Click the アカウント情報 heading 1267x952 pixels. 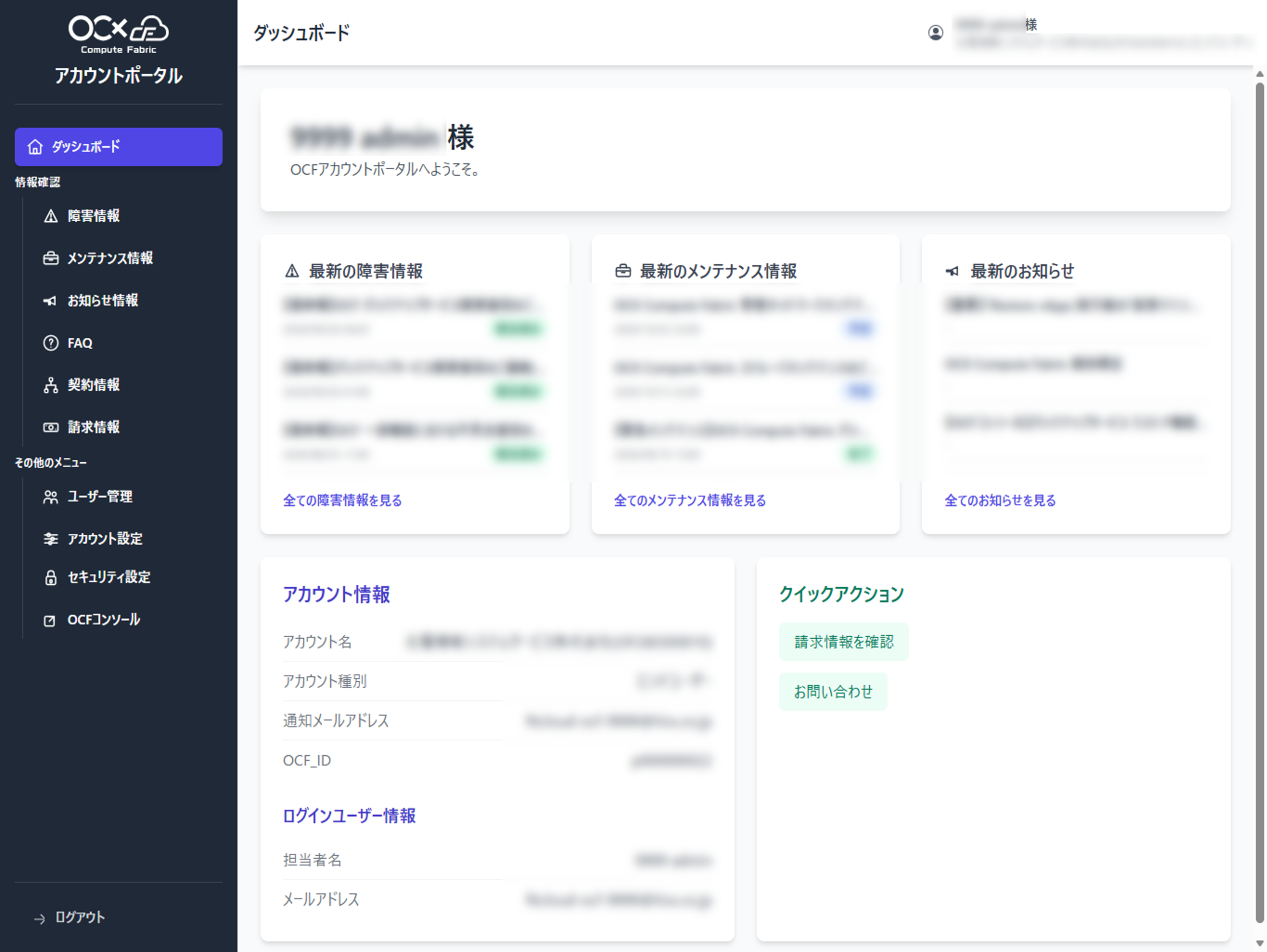pos(336,594)
